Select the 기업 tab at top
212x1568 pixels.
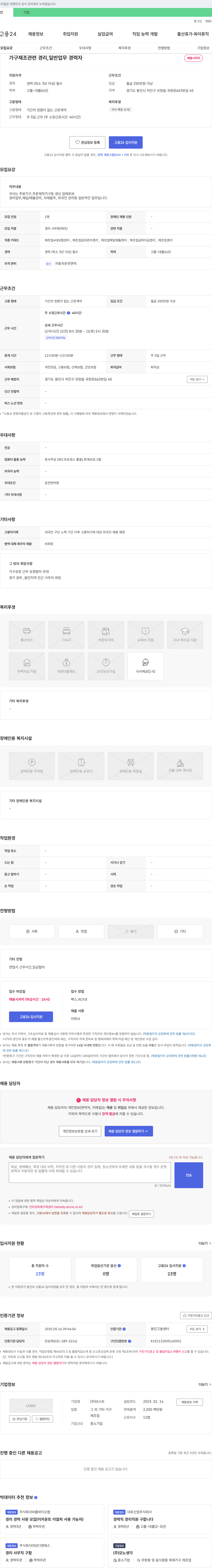tap(26, 12)
